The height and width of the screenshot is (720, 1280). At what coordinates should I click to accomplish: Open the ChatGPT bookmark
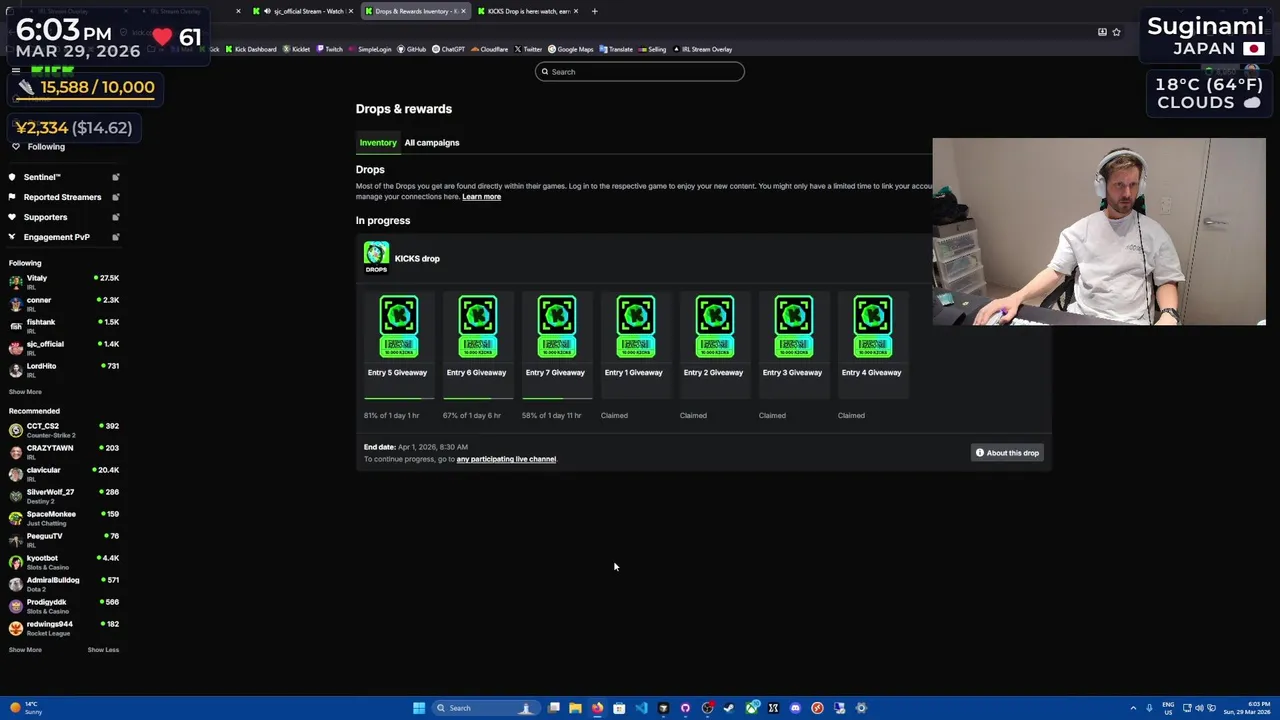click(x=449, y=49)
